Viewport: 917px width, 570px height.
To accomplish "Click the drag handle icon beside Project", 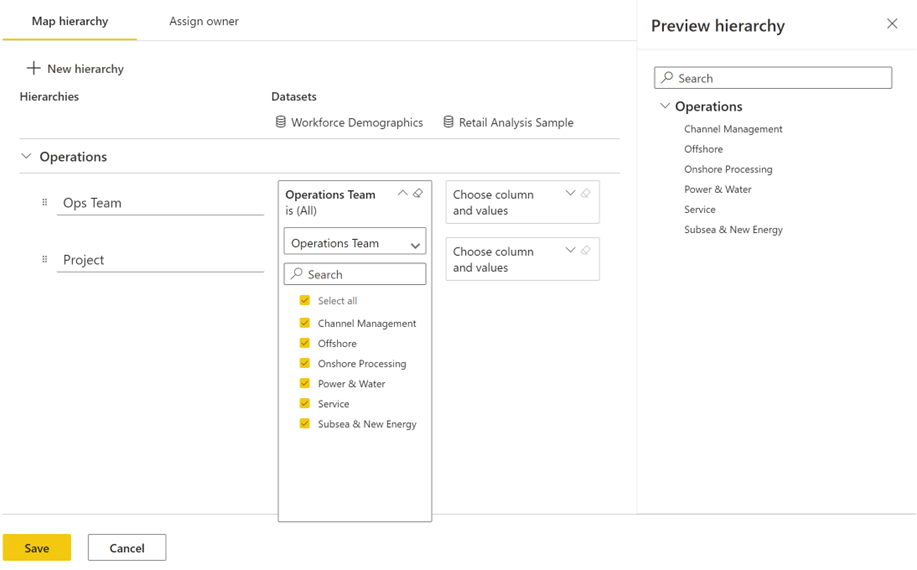I will [44, 260].
